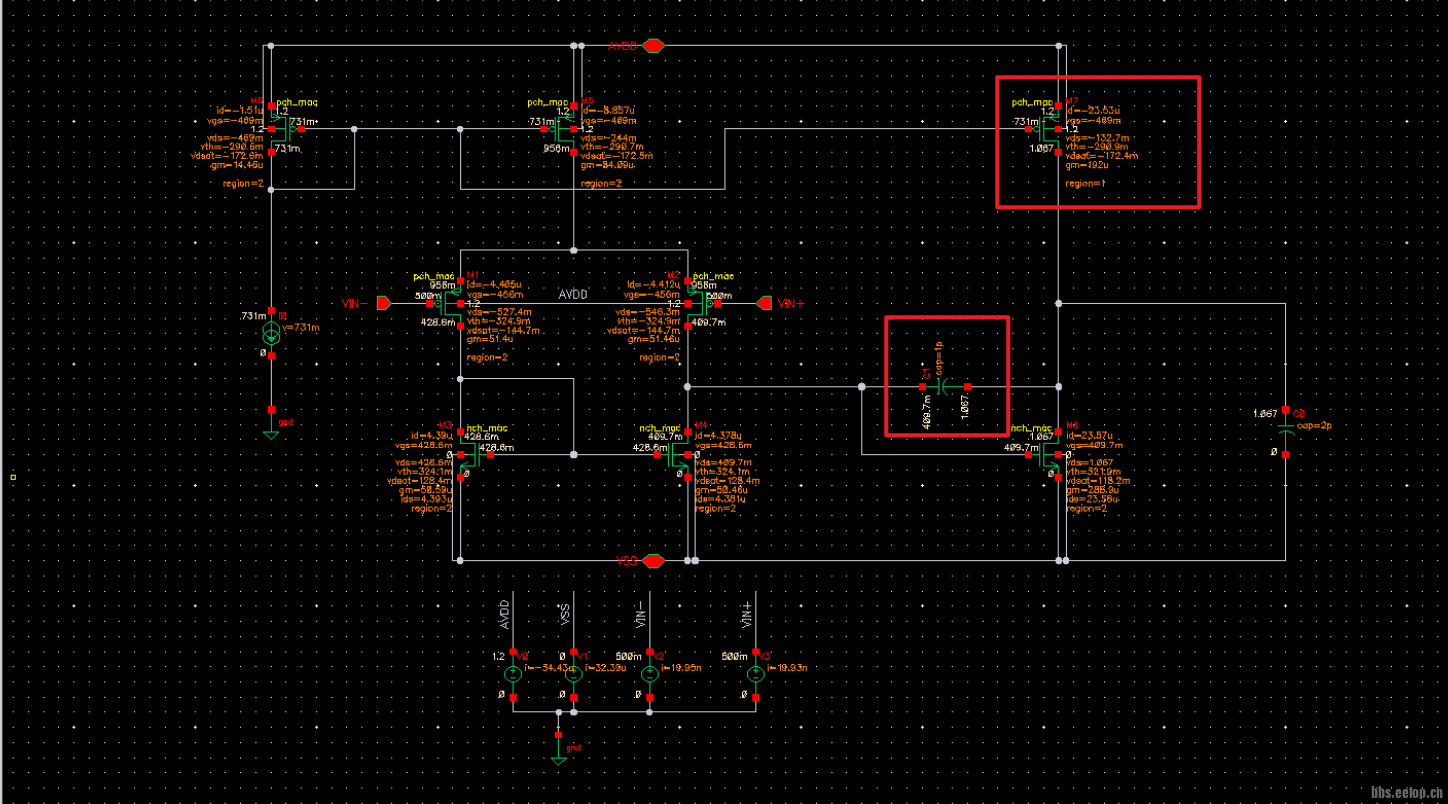Click the rotated VIN+ wire label above V3
Image resolution: width=1448 pixels, height=804 pixels.
(x=748, y=614)
